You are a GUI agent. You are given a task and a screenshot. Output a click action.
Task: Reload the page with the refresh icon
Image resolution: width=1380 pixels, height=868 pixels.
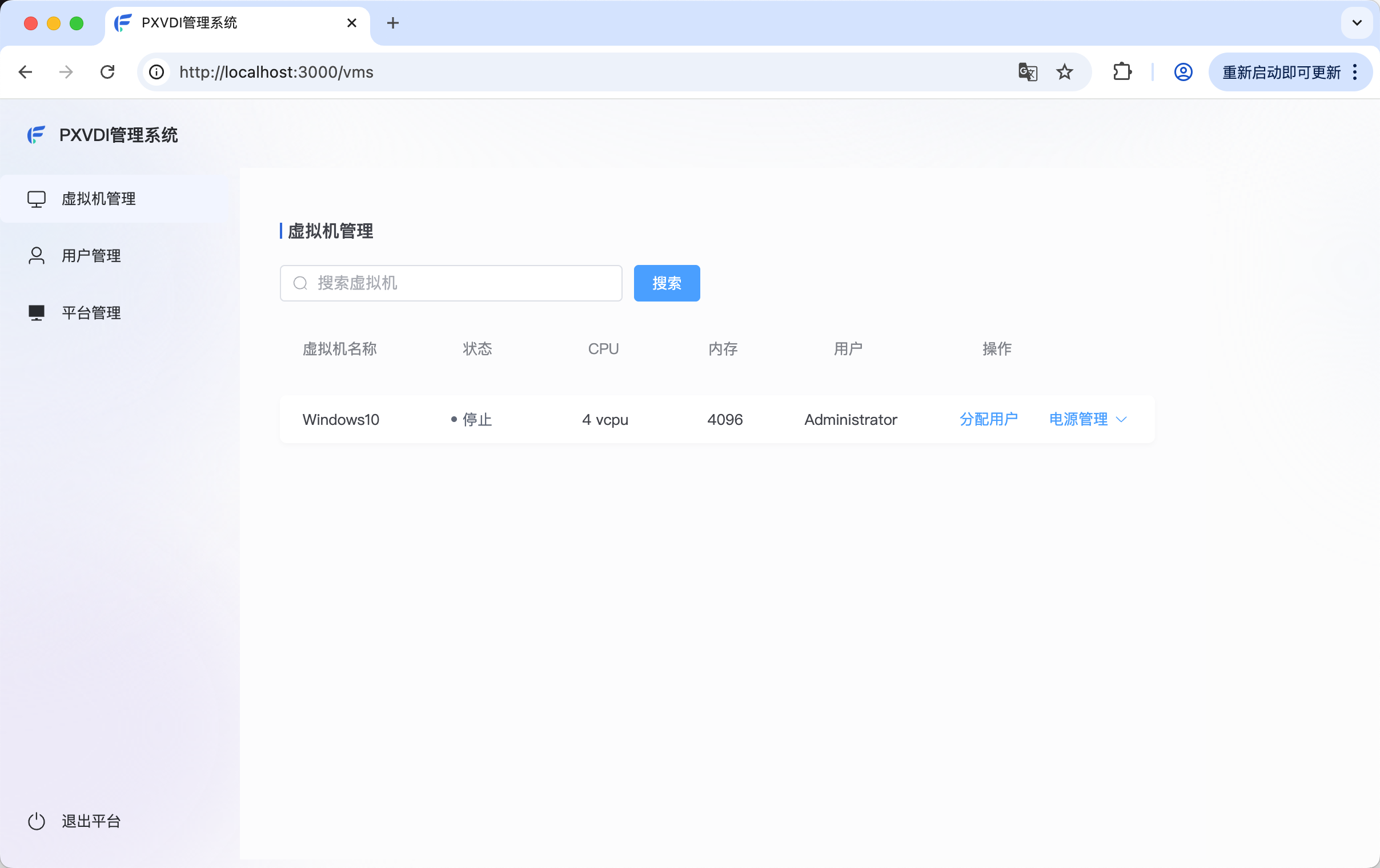pos(107,72)
